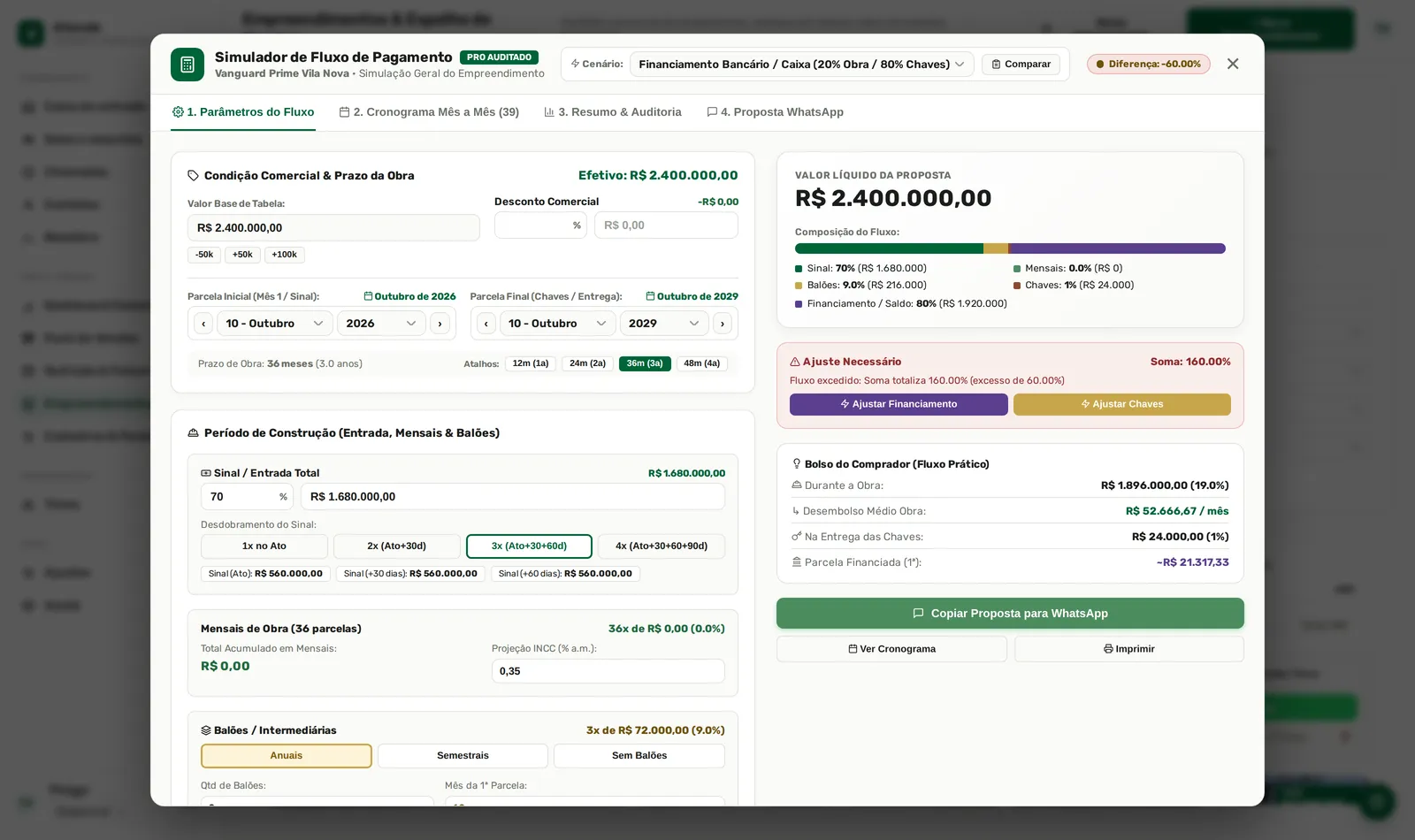Click calendar icon beside Outubro de 2026
The height and width of the screenshot is (840, 1415).
pos(368,296)
